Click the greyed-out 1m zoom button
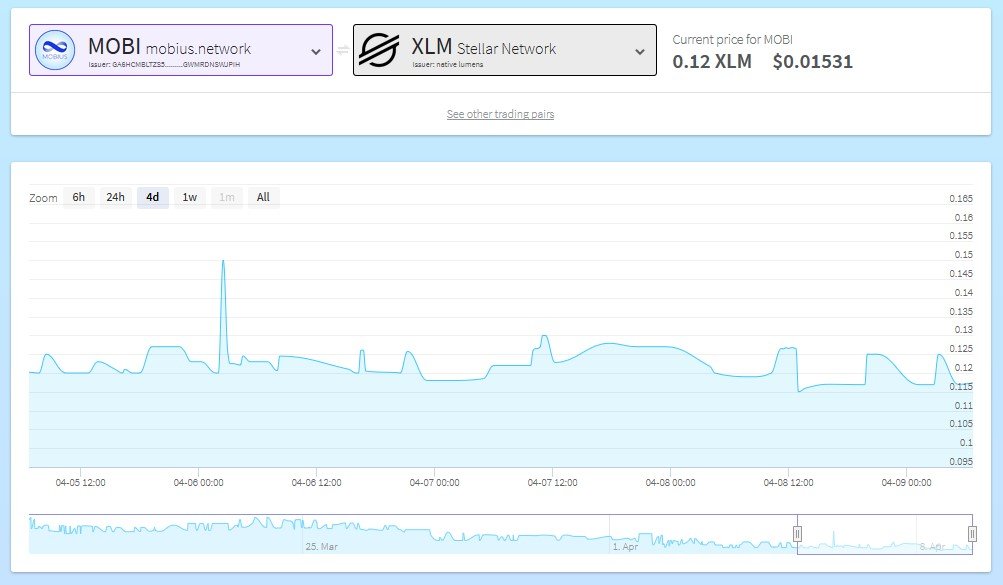 coord(227,197)
